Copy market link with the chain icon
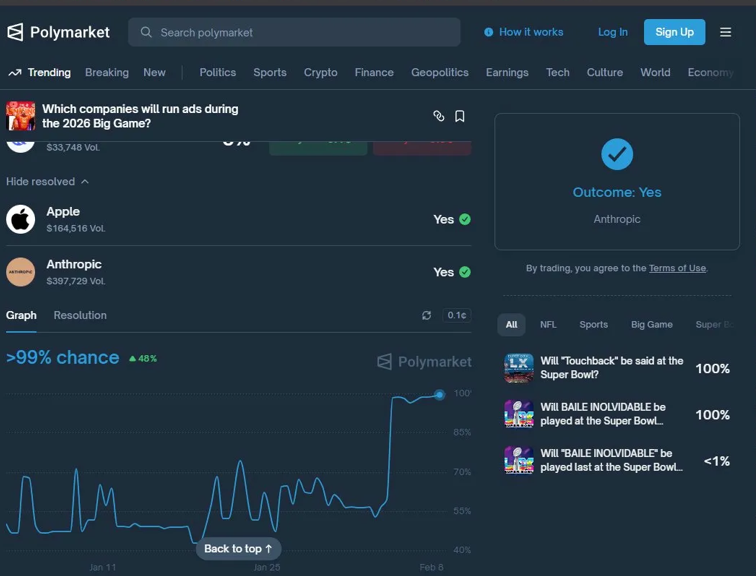This screenshot has width=756, height=576. [438, 116]
